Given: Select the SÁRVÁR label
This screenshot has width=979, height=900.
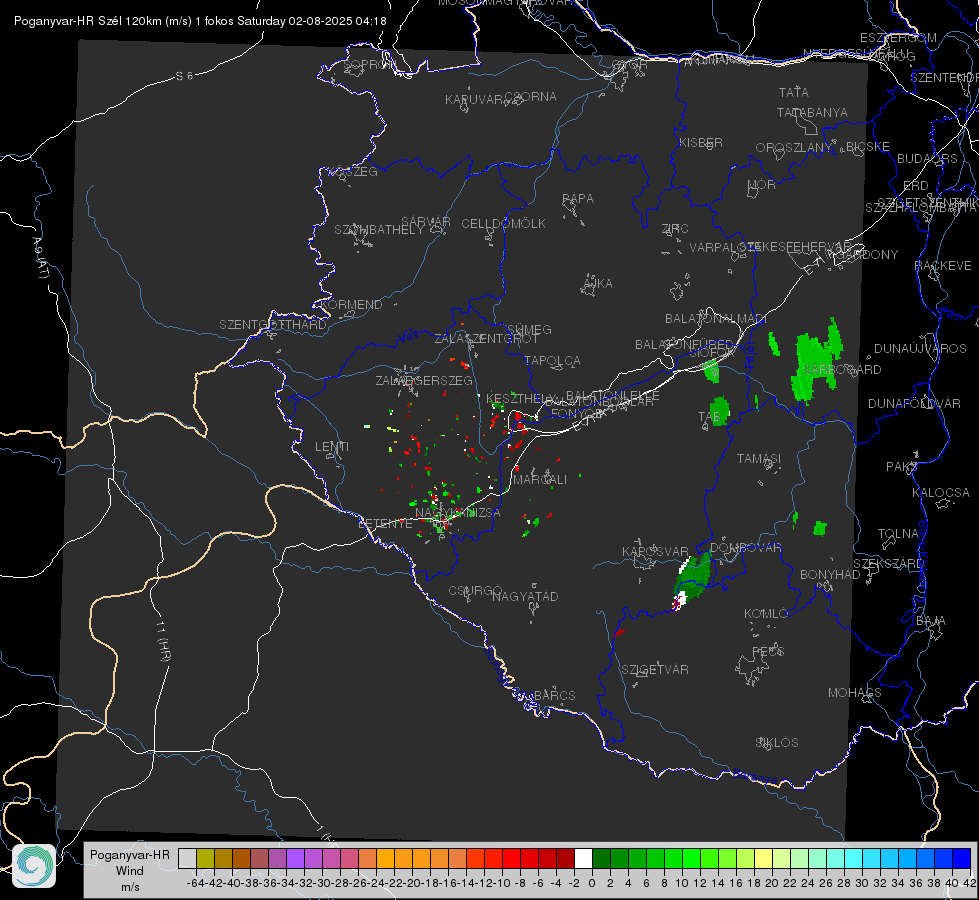Looking at the screenshot, I should tap(426, 222).
